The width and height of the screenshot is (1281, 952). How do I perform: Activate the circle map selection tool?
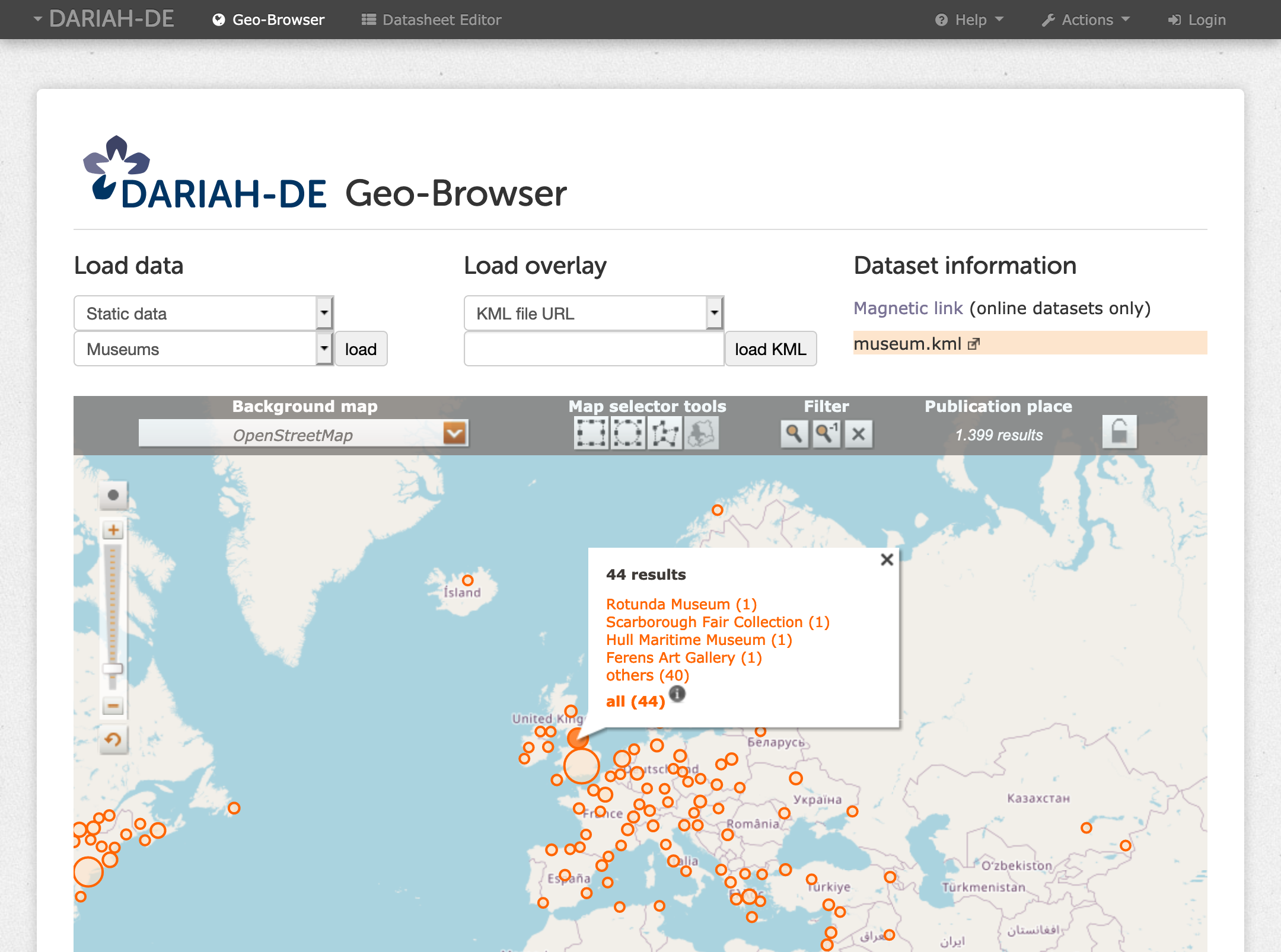tap(628, 433)
